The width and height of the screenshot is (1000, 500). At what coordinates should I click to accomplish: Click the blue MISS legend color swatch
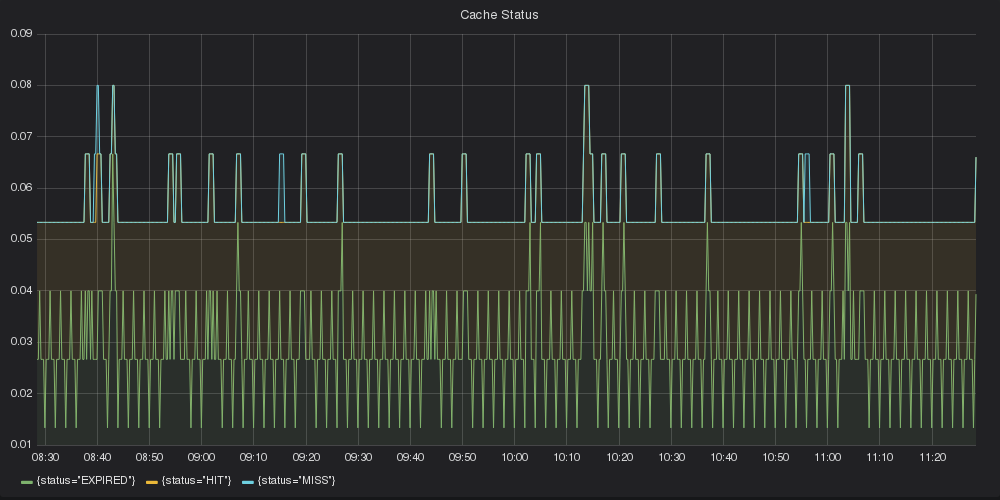[247, 482]
